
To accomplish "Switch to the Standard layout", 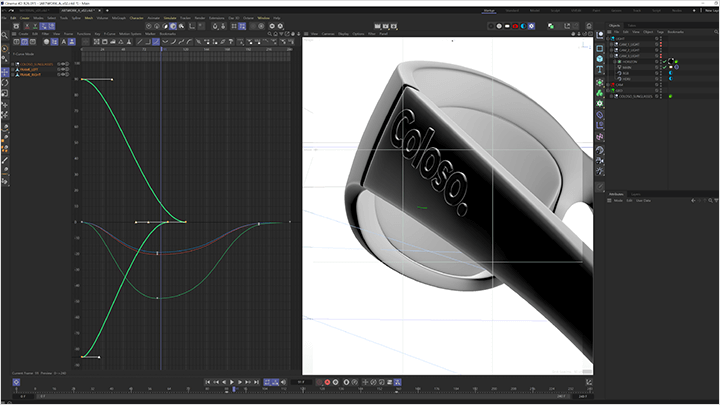I will (x=512, y=11).
